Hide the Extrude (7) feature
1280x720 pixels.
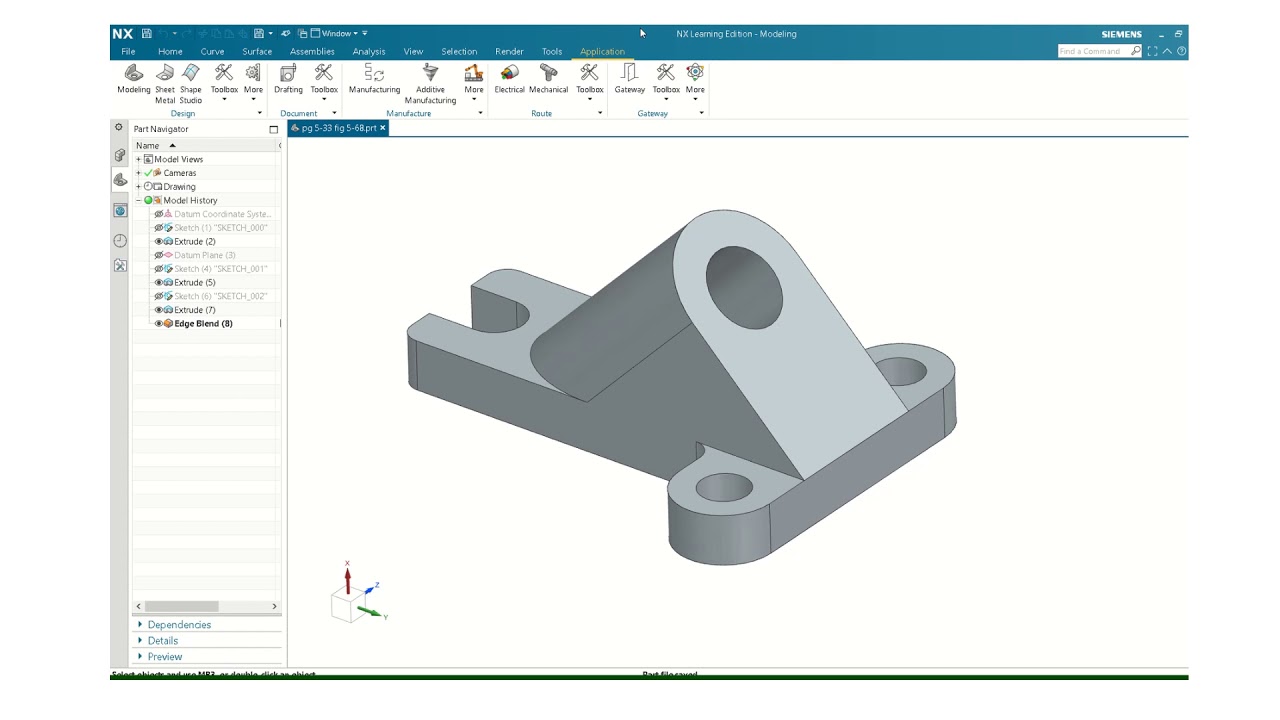pyautogui.click(x=158, y=310)
